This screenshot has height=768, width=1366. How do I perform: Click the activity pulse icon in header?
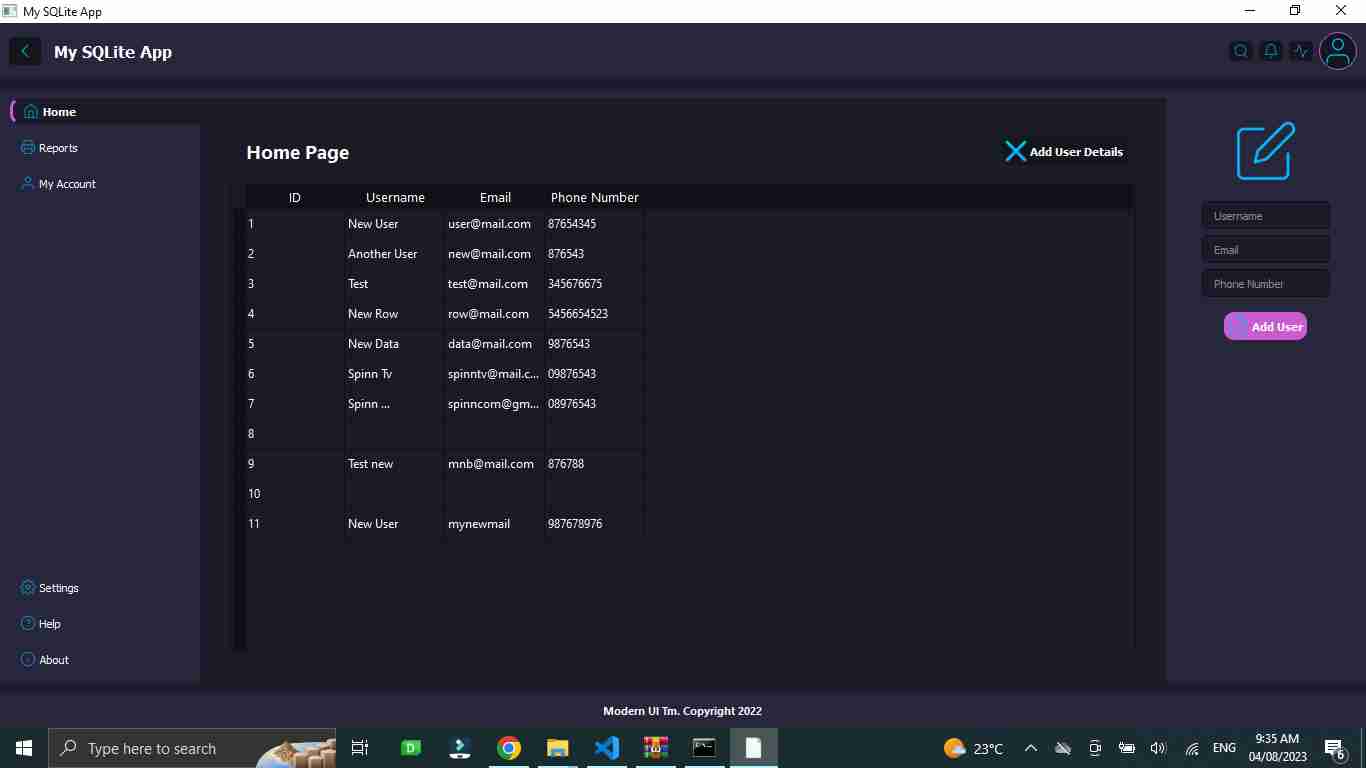pos(1301,51)
